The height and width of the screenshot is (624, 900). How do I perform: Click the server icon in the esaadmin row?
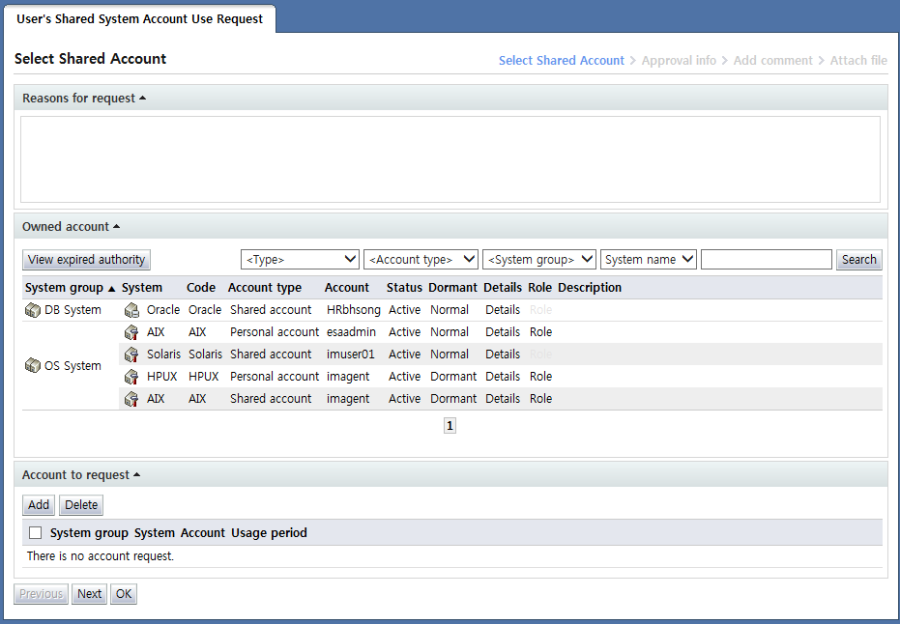[131, 332]
